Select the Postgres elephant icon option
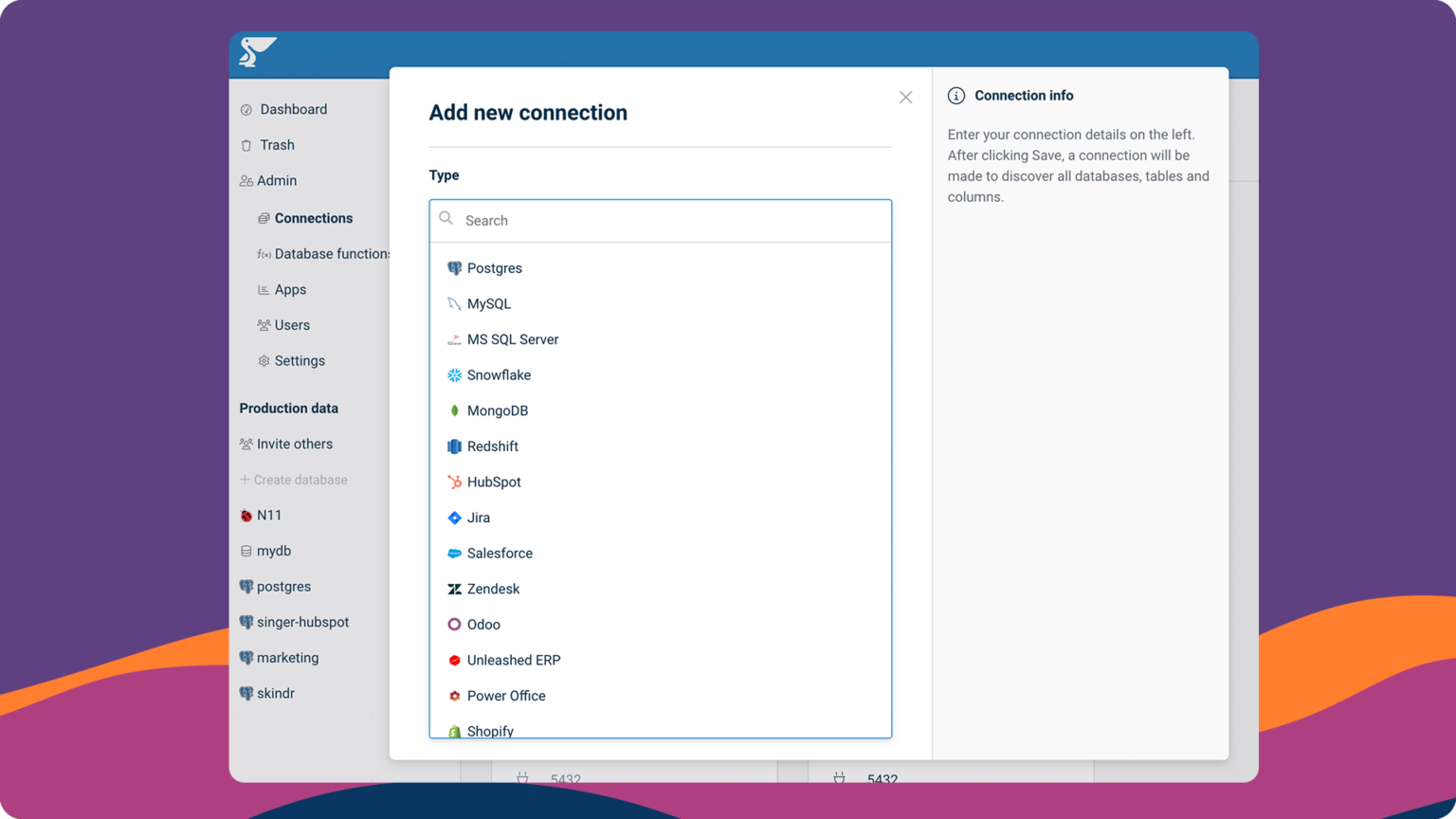 pos(454,268)
